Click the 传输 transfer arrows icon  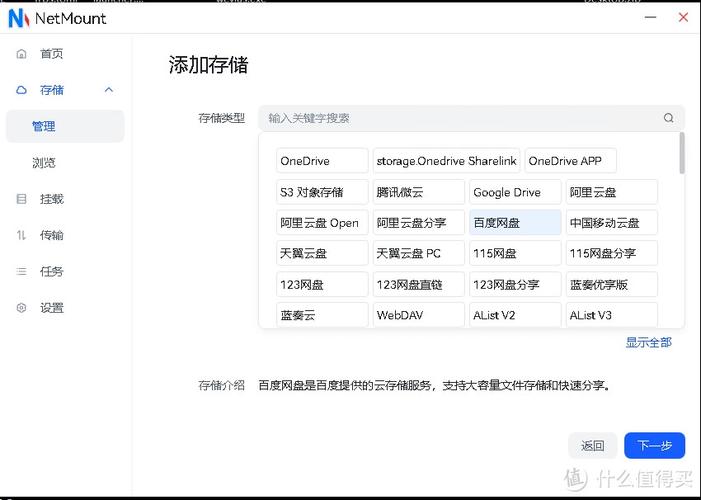21,235
